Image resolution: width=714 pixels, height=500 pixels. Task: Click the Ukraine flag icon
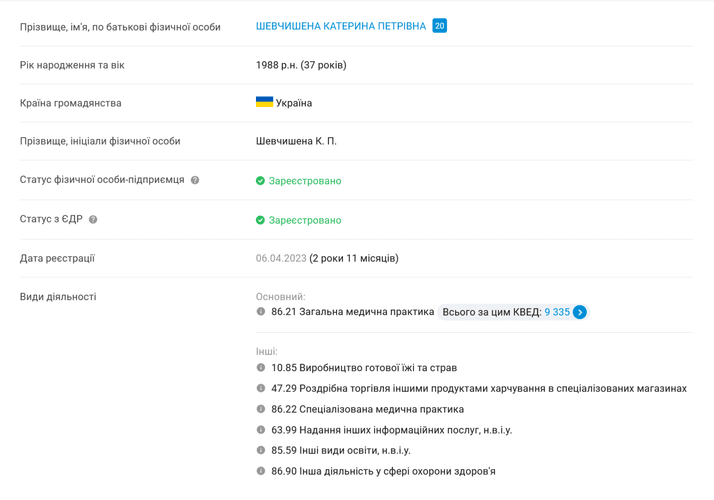pyautogui.click(x=264, y=102)
